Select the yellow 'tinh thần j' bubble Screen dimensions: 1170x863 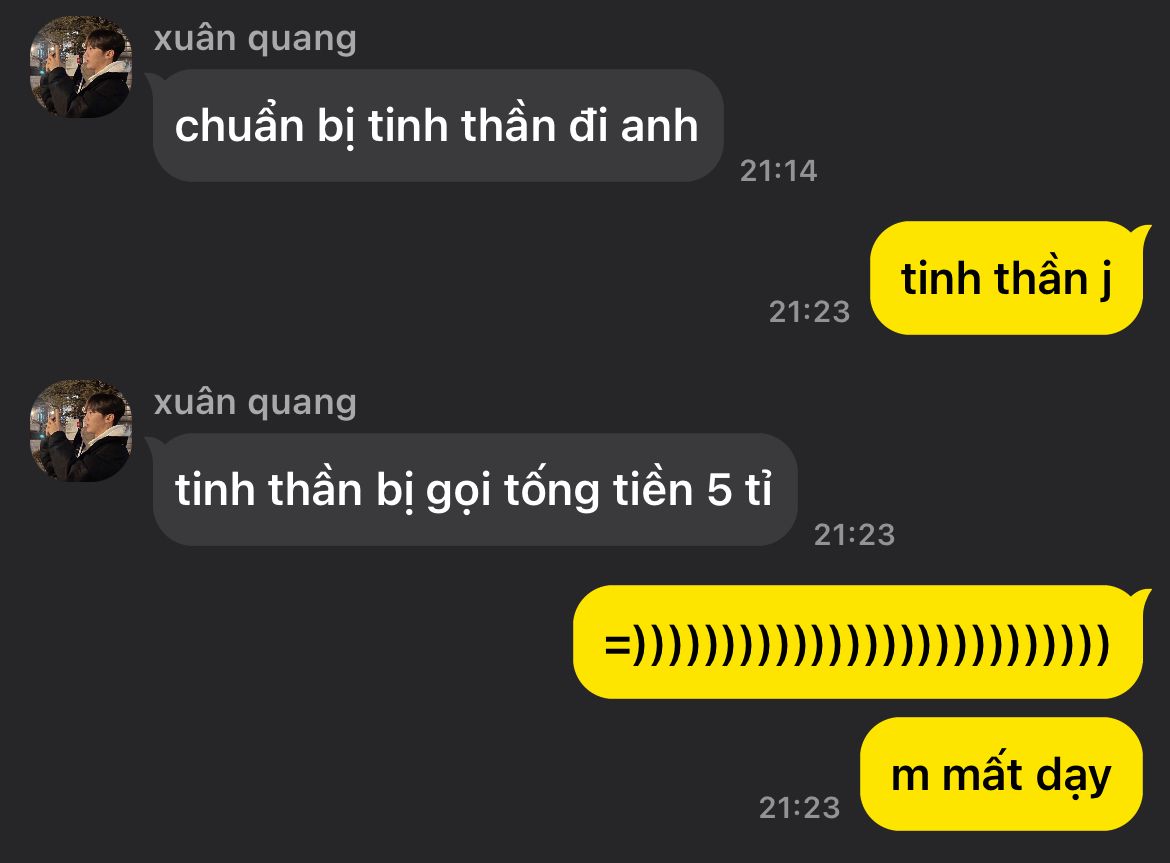coord(1006,278)
